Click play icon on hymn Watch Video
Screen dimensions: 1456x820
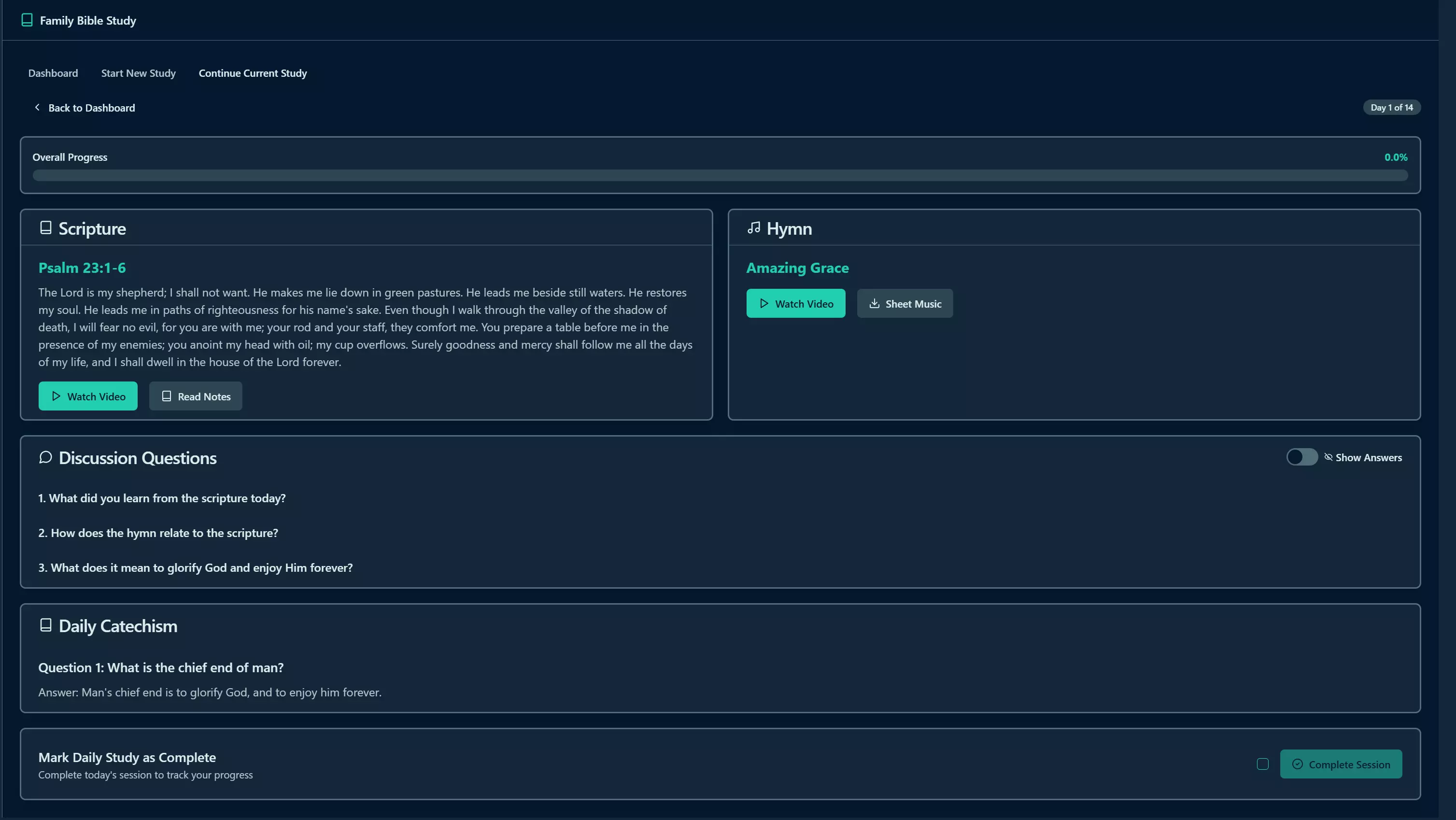764,303
